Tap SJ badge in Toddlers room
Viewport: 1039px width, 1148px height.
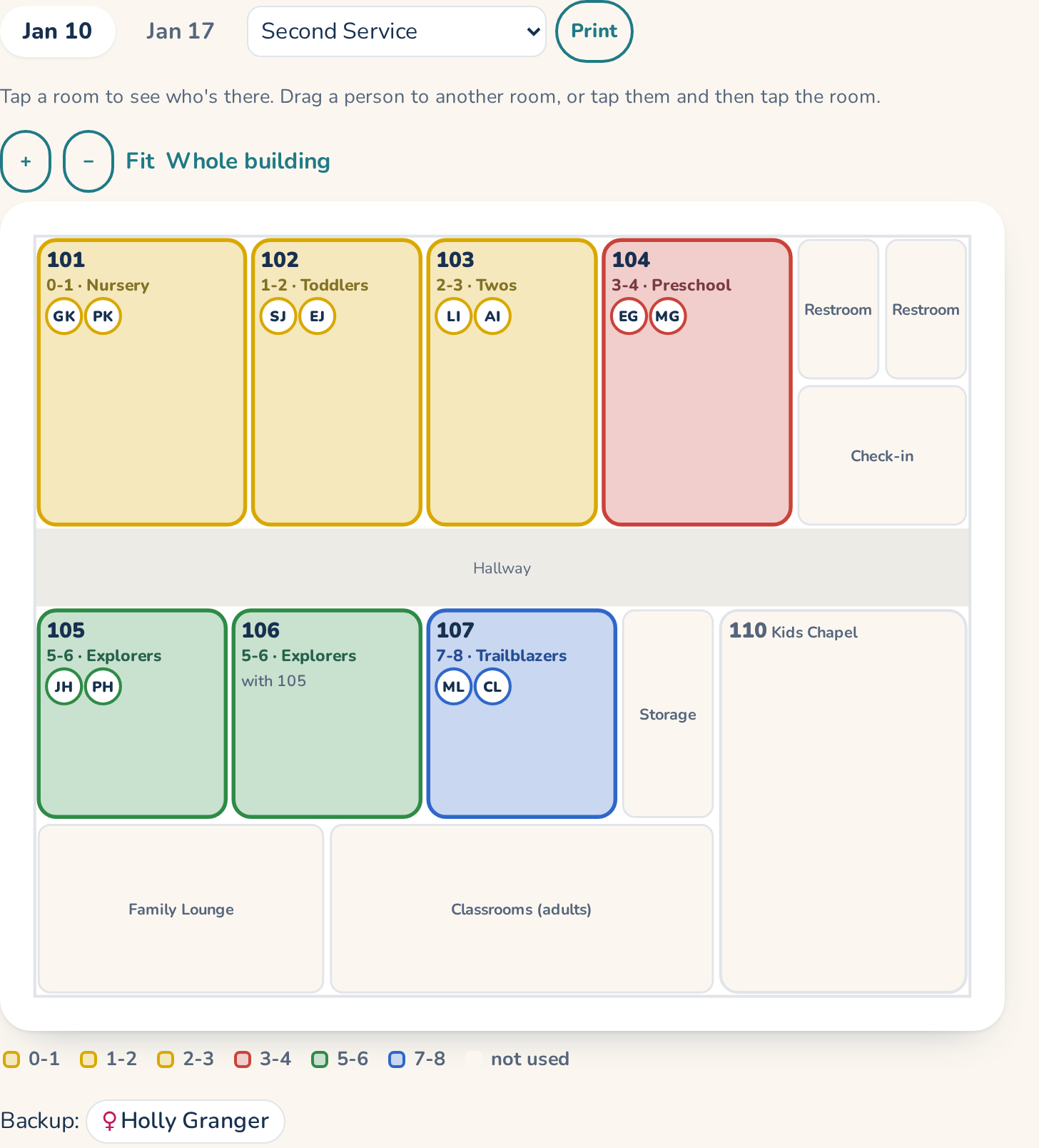coord(278,316)
